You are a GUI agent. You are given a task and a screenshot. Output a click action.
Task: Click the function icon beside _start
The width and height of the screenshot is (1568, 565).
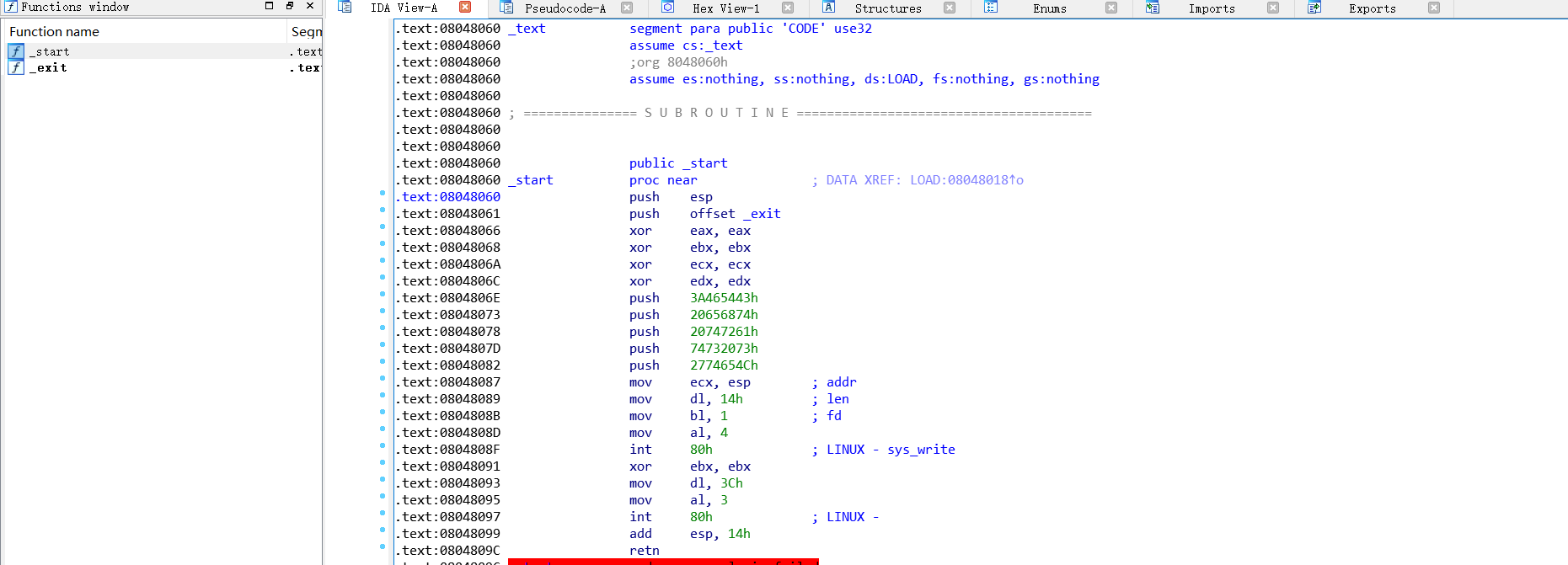tap(16, 51)
